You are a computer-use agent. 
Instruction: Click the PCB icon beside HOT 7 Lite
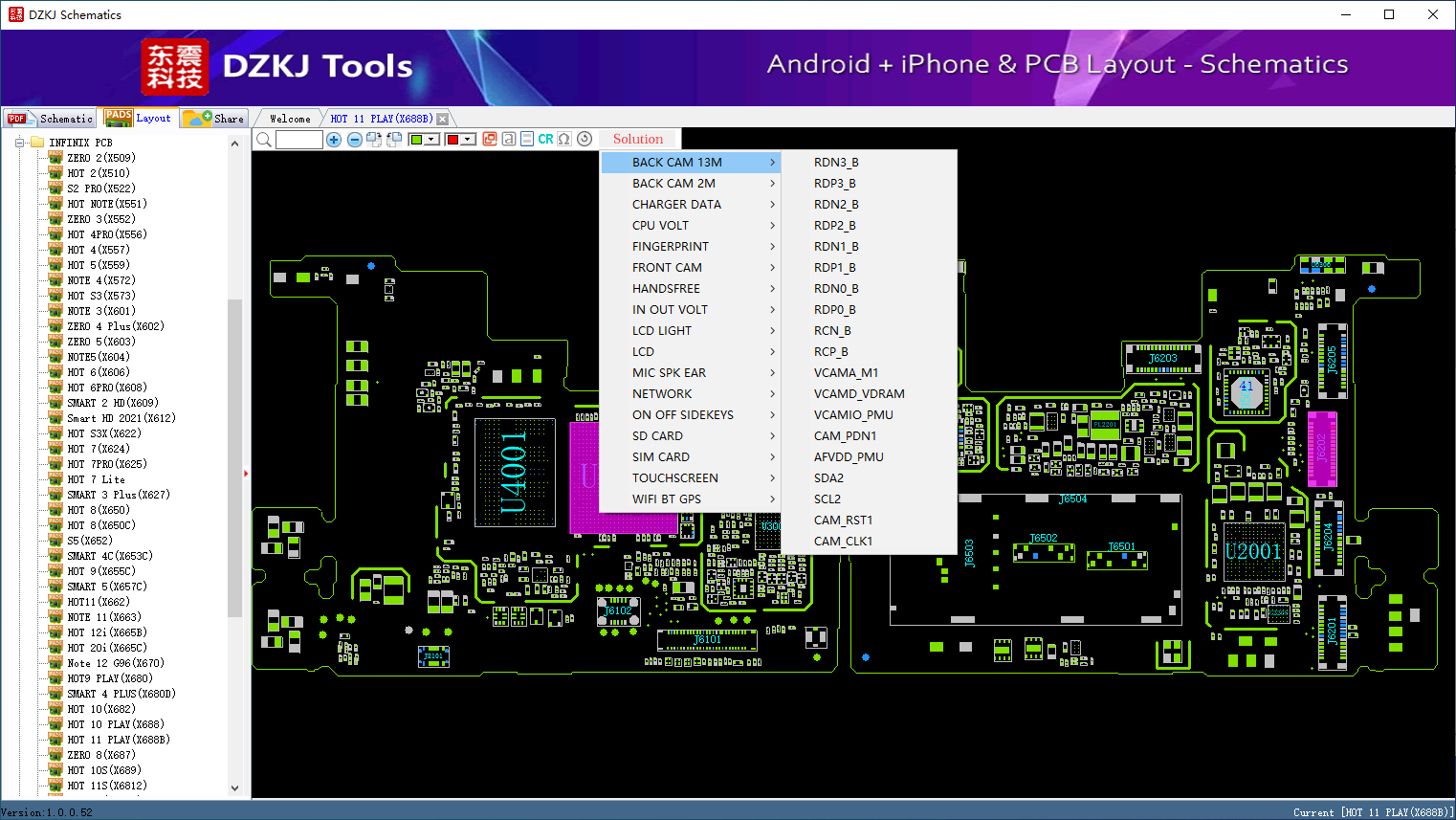click(x=55, y=479)
